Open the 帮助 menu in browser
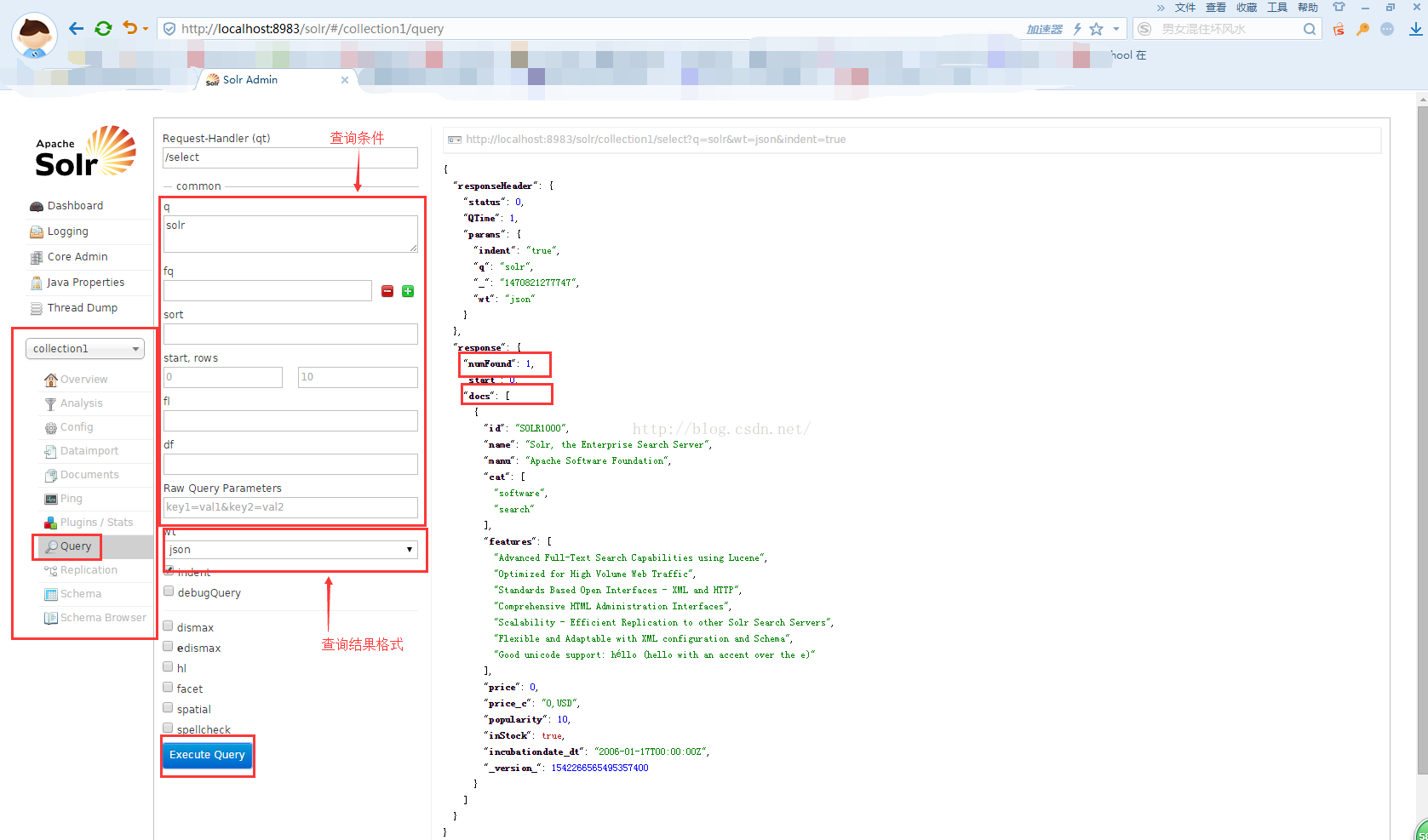Screen dimensions: 1428x840 (x=1308, y=8)
